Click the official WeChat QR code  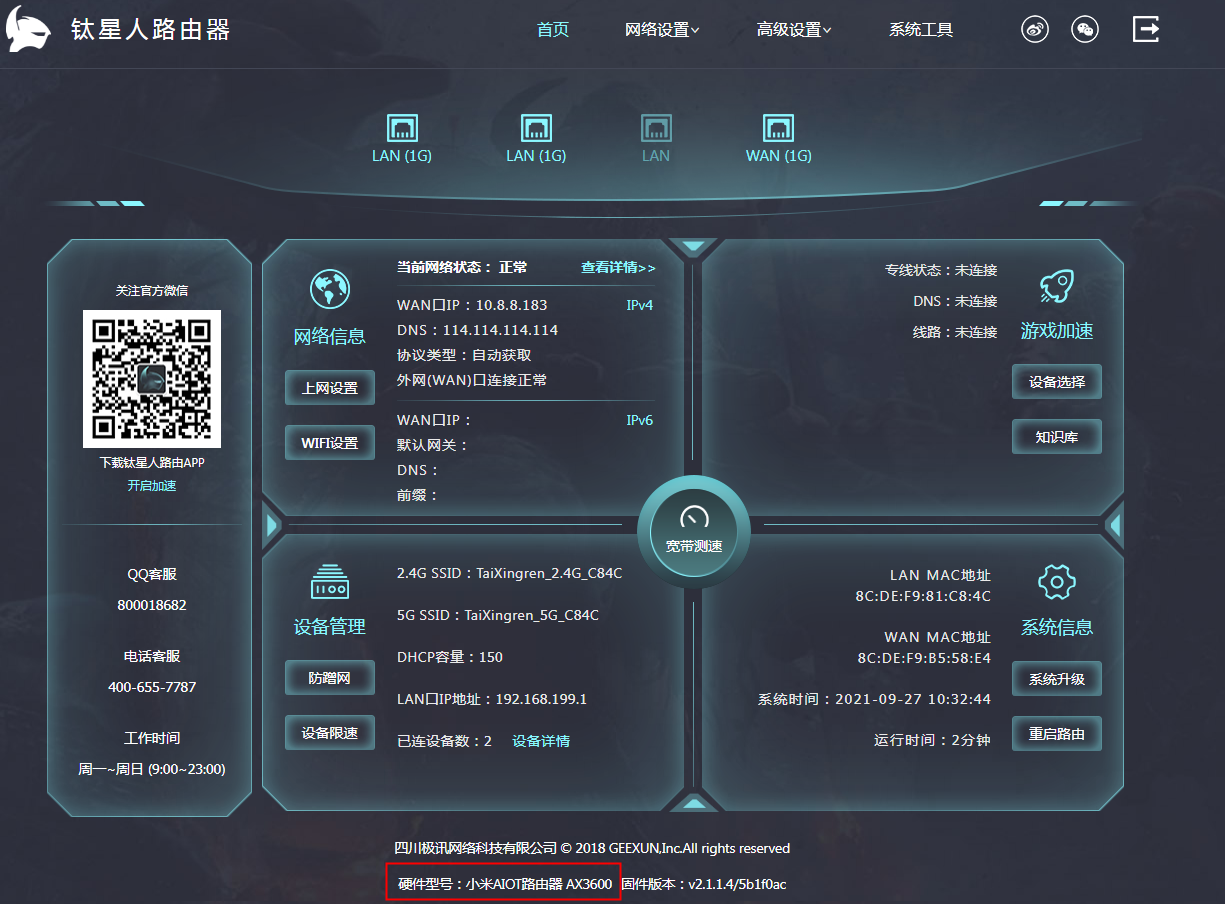click(151, 380)
